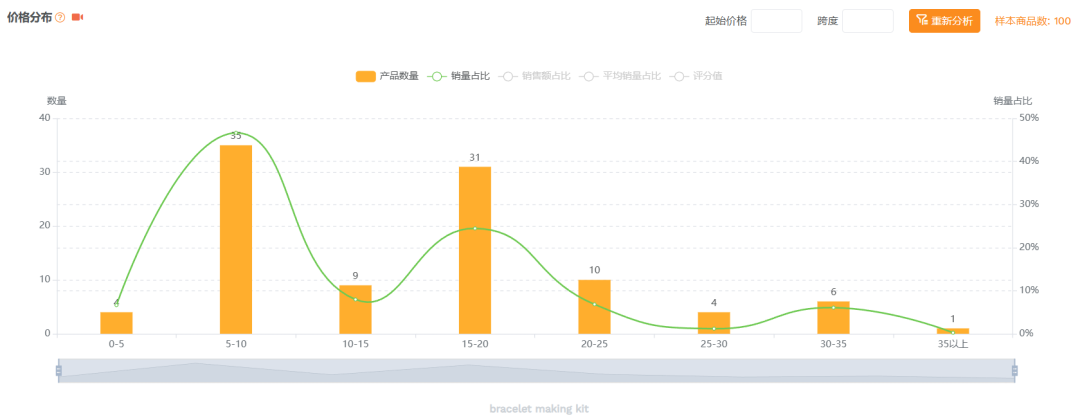Enable the 销售额占比 legend series
Image resolution: width=1080 pixels, height=418 pixels.
coord(534,76)
